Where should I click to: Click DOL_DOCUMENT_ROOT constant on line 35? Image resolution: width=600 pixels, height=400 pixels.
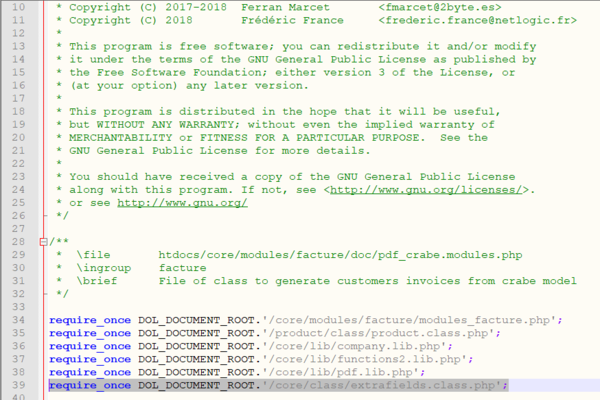197,332
